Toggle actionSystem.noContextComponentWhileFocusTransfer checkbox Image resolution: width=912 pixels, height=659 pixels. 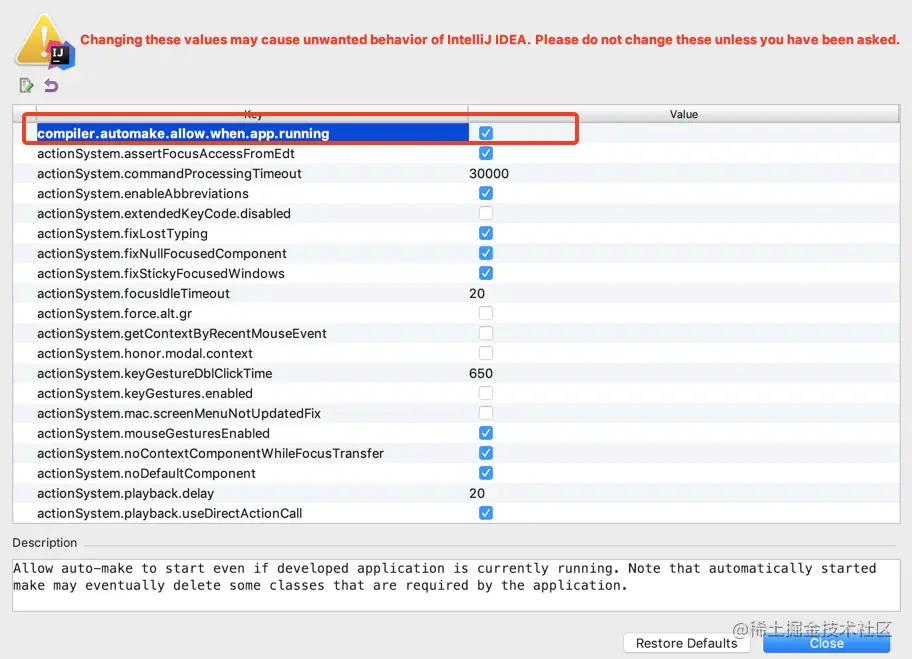(486, 453)
